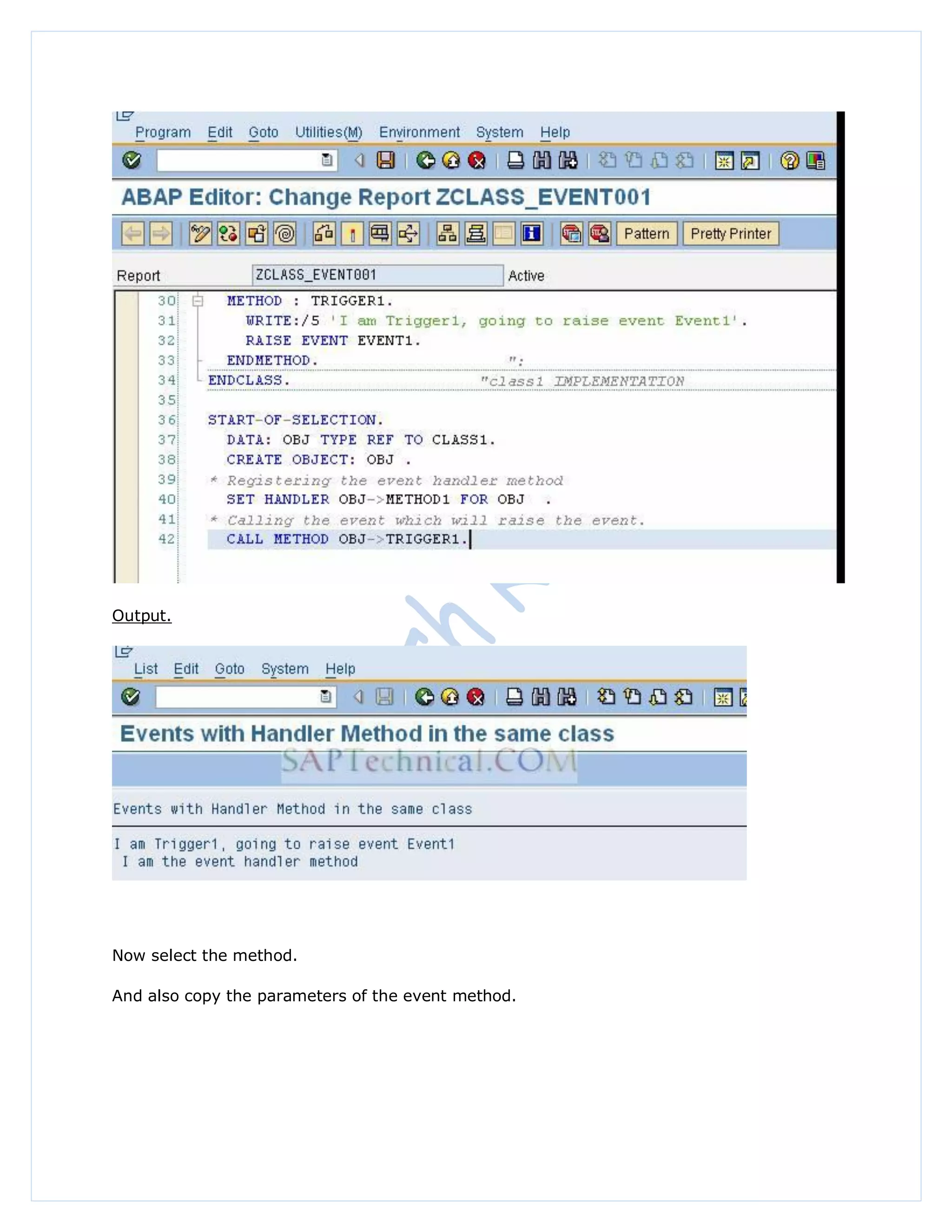Click the Pattern button

click(647, 233)
